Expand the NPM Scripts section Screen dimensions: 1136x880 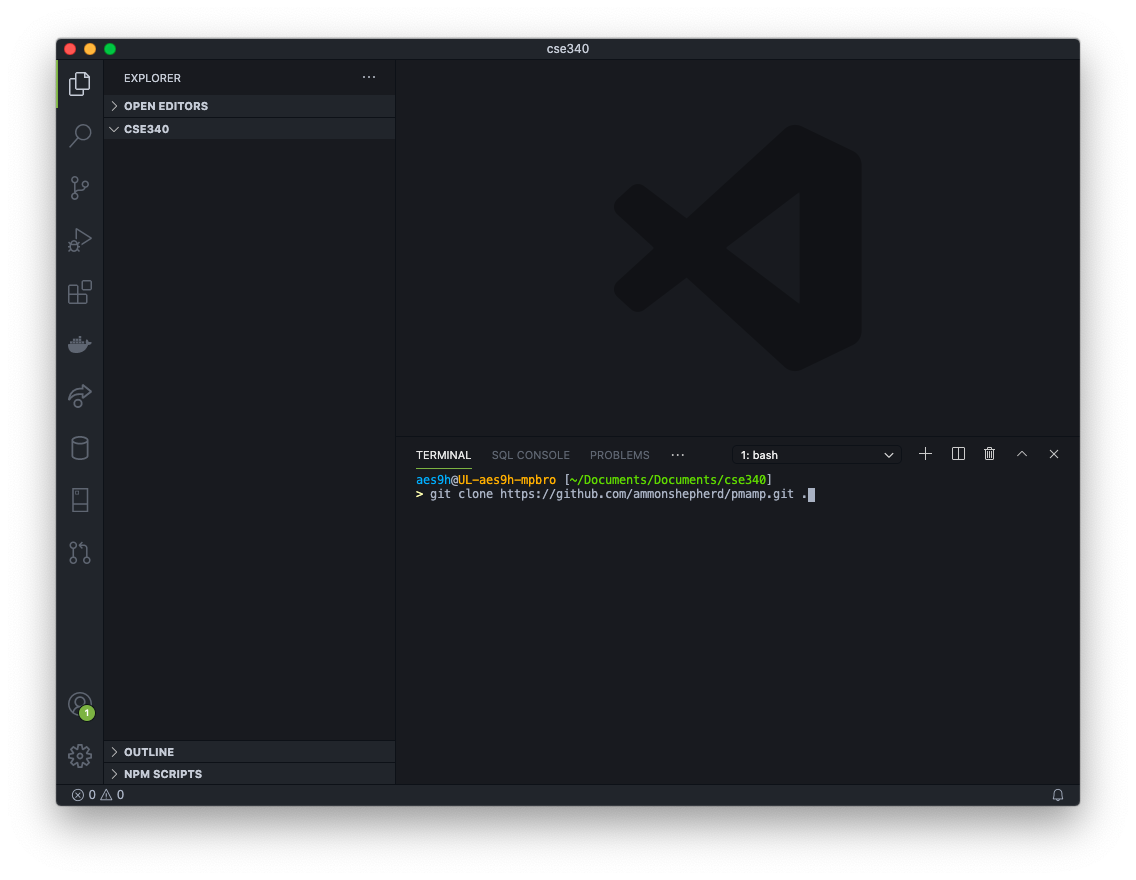pyautogui.click(x=249, y=774)
